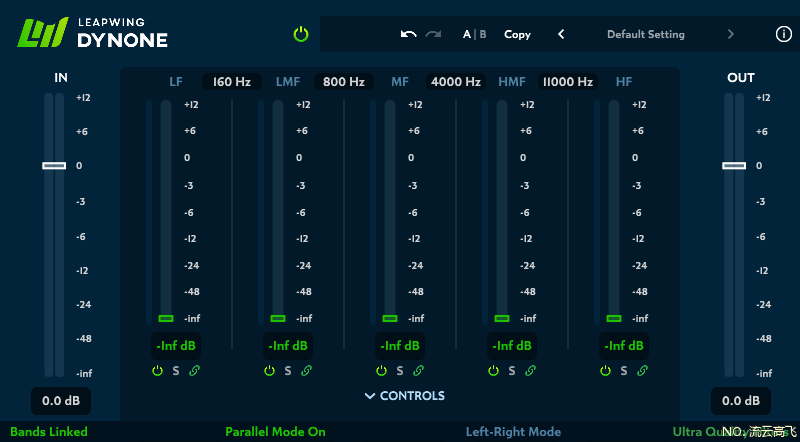Solo the HF band
Viewport: 800px width, 442px height.
[624, 371]
